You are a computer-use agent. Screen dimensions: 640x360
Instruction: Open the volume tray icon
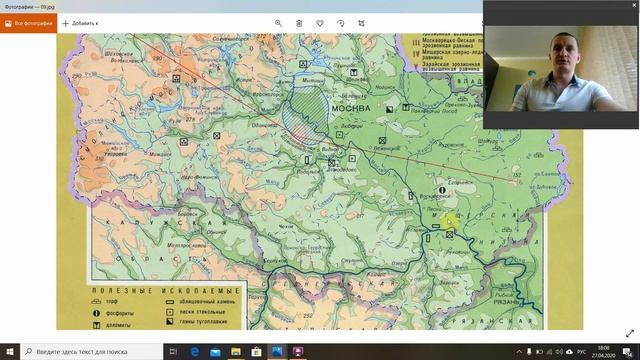coord(559,351)
